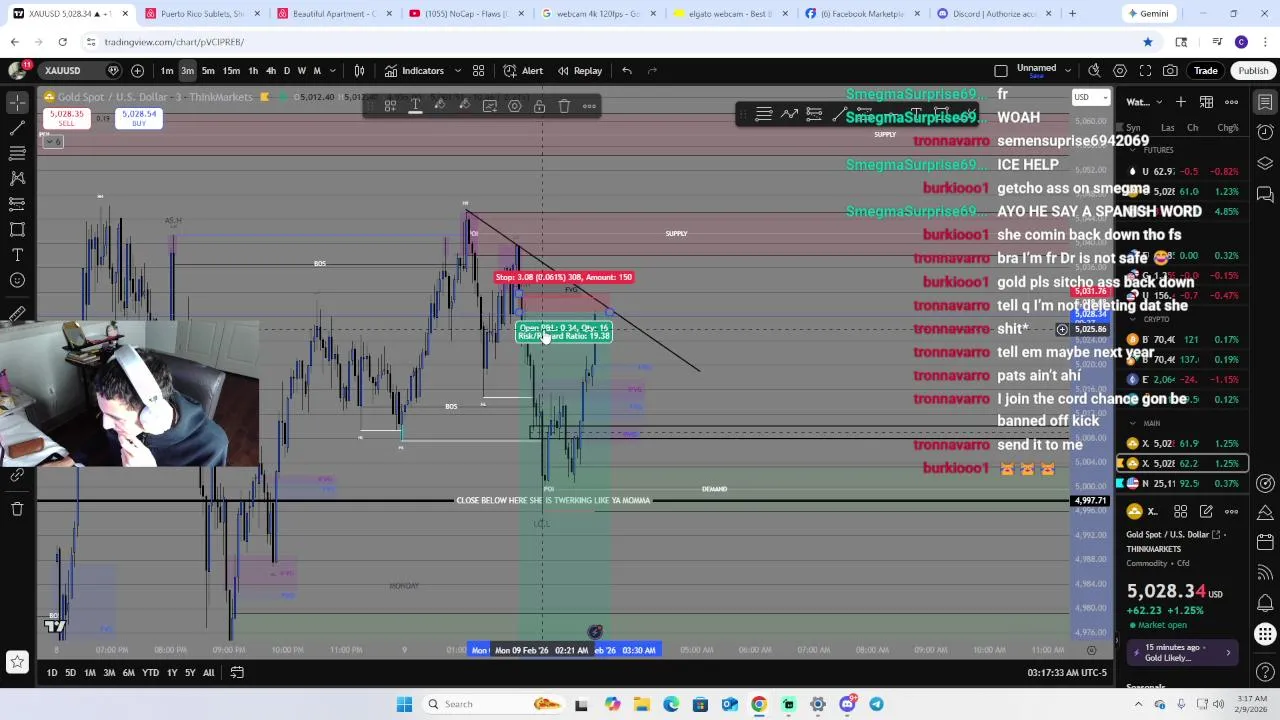This screenshot has width=1280, height=720.
Task: Click the blue 5,028.54 BUY price button
Action: coord(139,118)
